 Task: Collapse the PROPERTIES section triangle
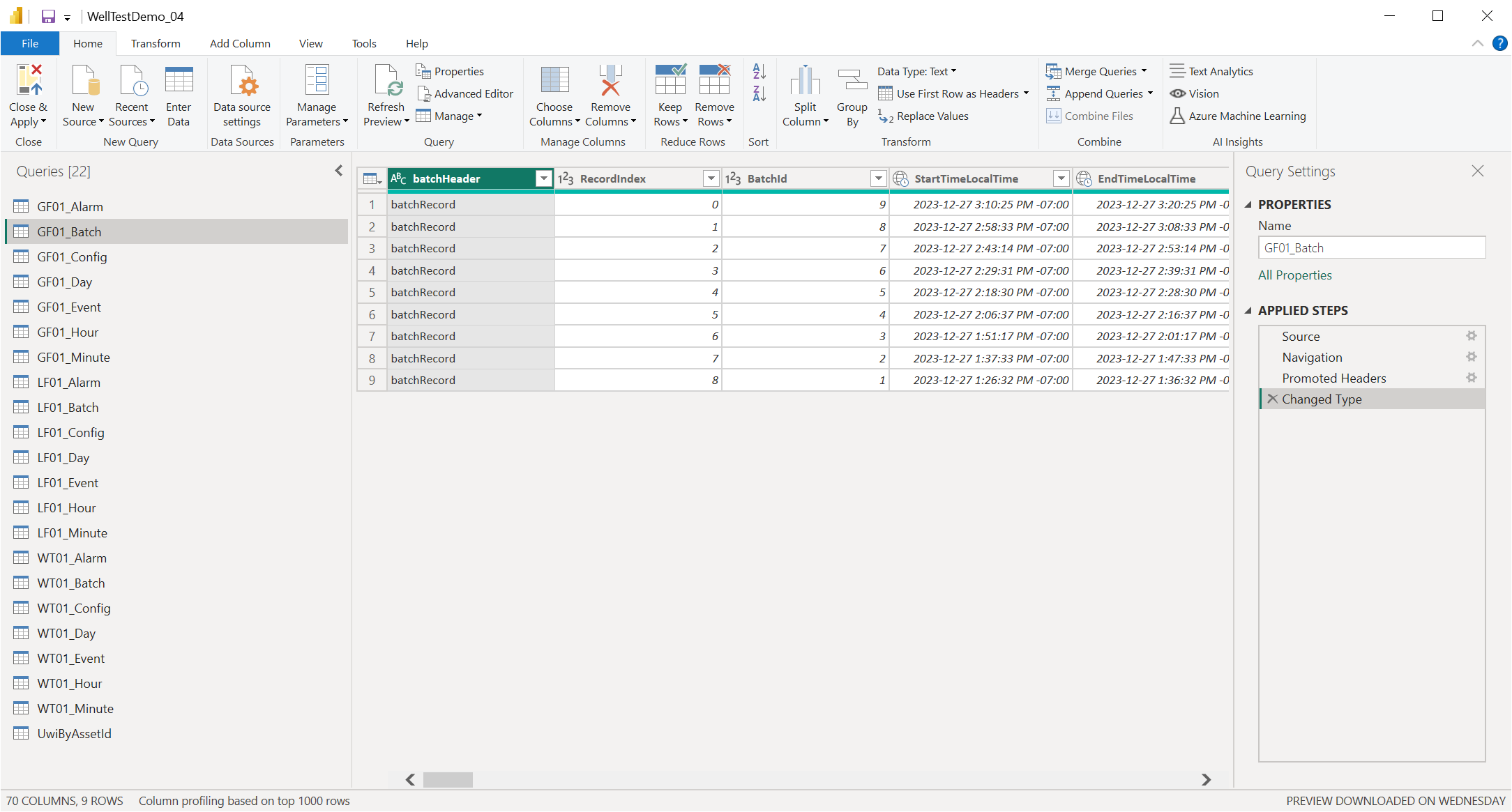(x=1248, y=204)
